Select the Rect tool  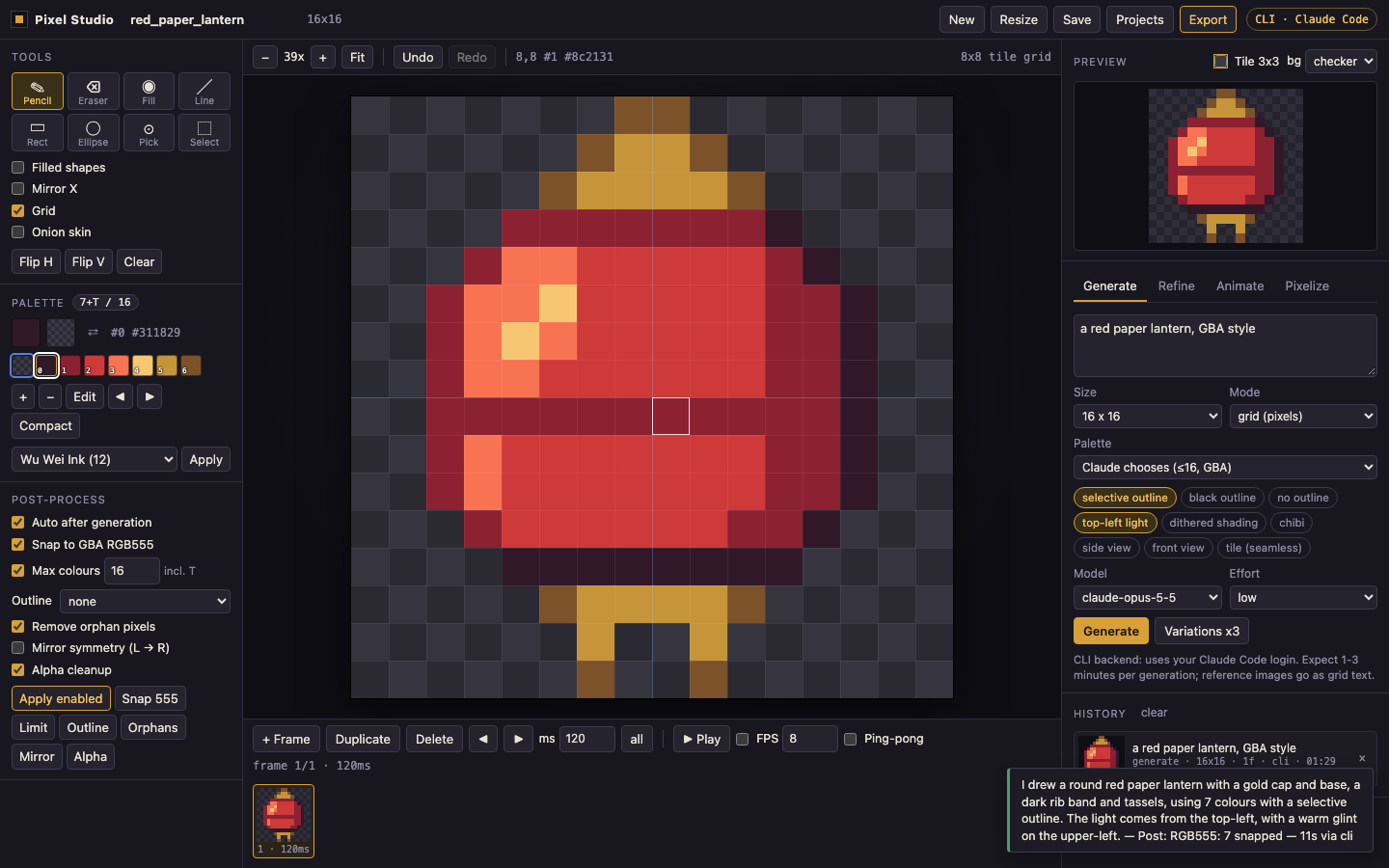(38, 133)
